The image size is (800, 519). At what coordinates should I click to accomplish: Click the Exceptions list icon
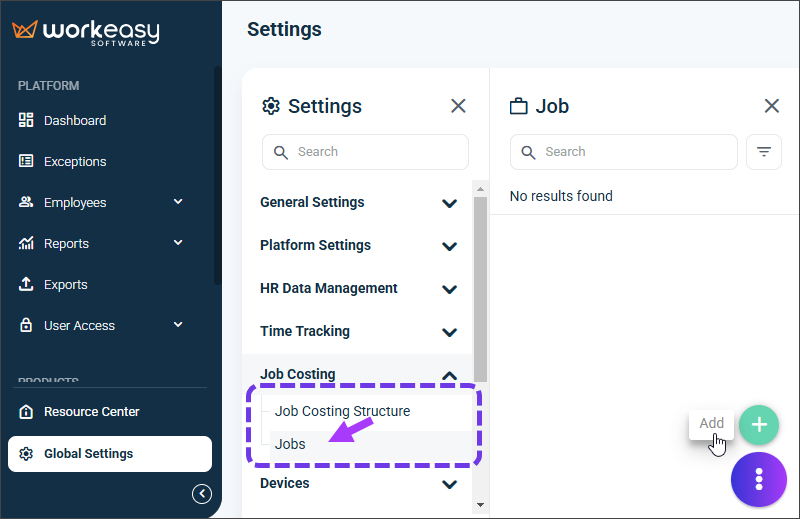point(26,161)
